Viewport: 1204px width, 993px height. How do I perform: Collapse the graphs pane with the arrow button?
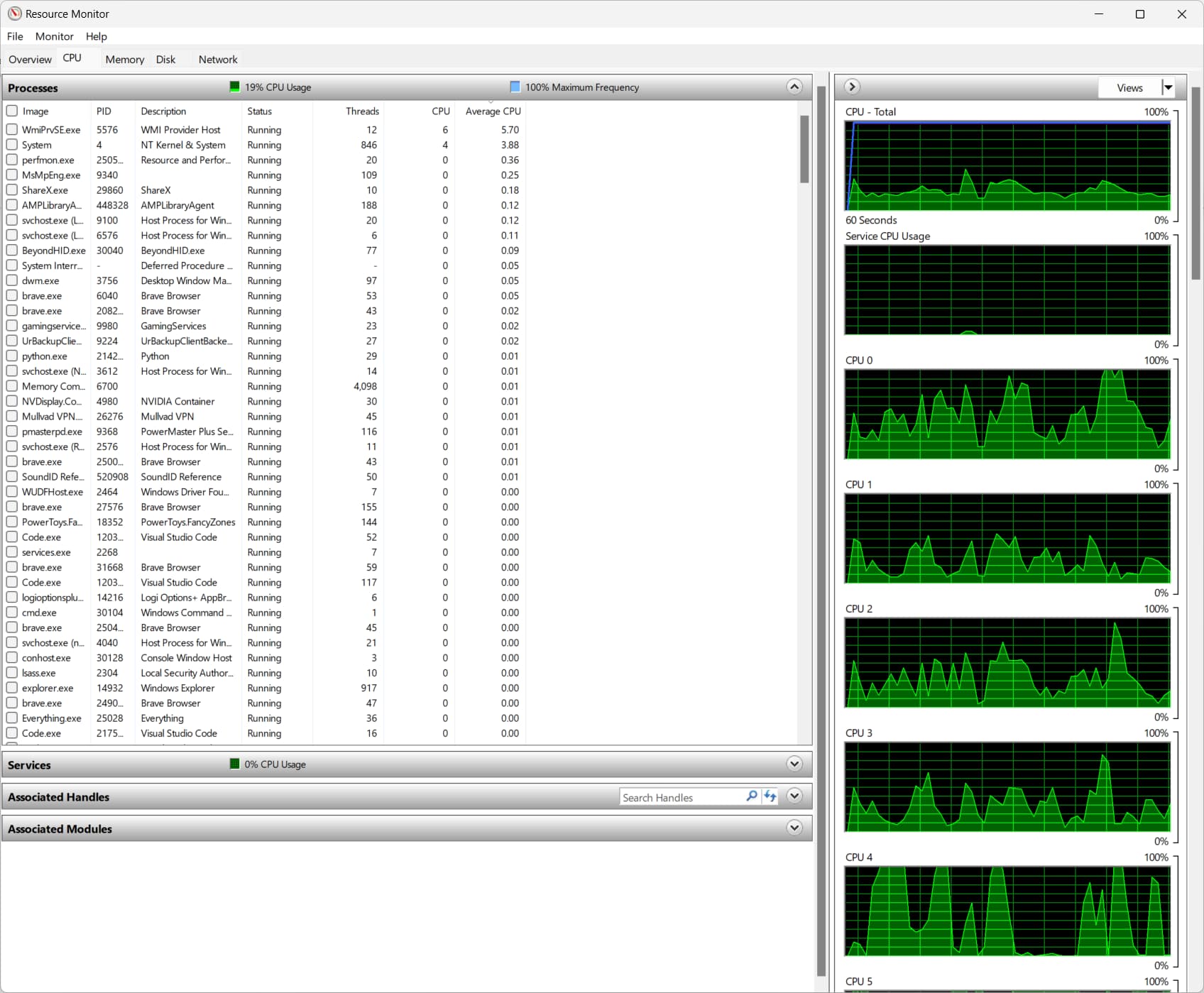[852, 87]
